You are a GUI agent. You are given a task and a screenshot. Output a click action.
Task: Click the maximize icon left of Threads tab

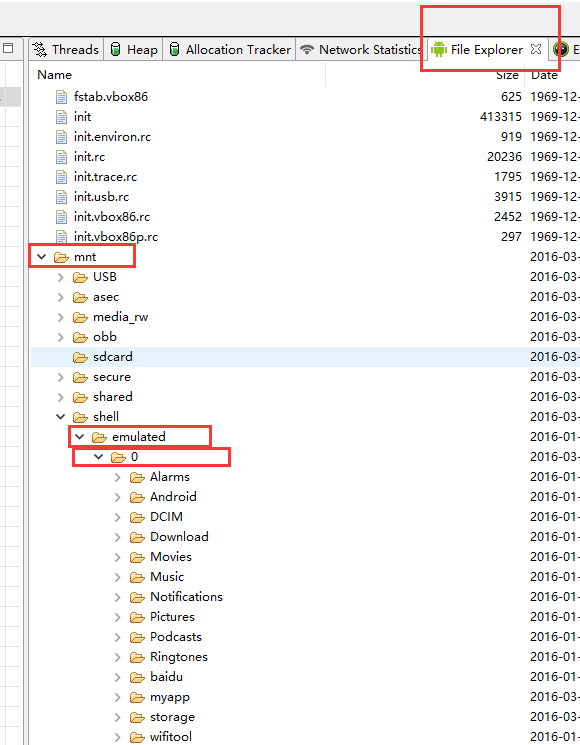pyautogui.click(x=8, y=48)
